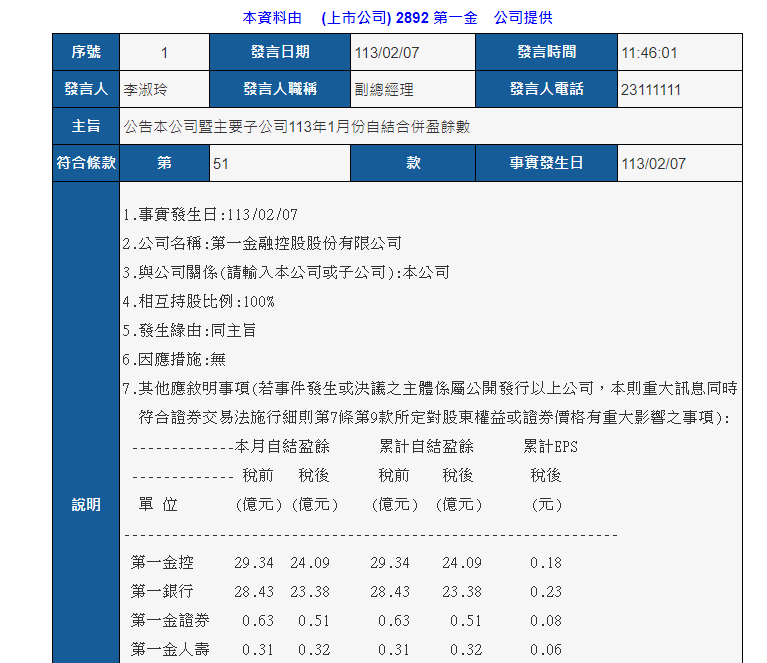Click the 發言人電話 header cell
This screenshot has height=663, width=767.
[x=546, y=89]
